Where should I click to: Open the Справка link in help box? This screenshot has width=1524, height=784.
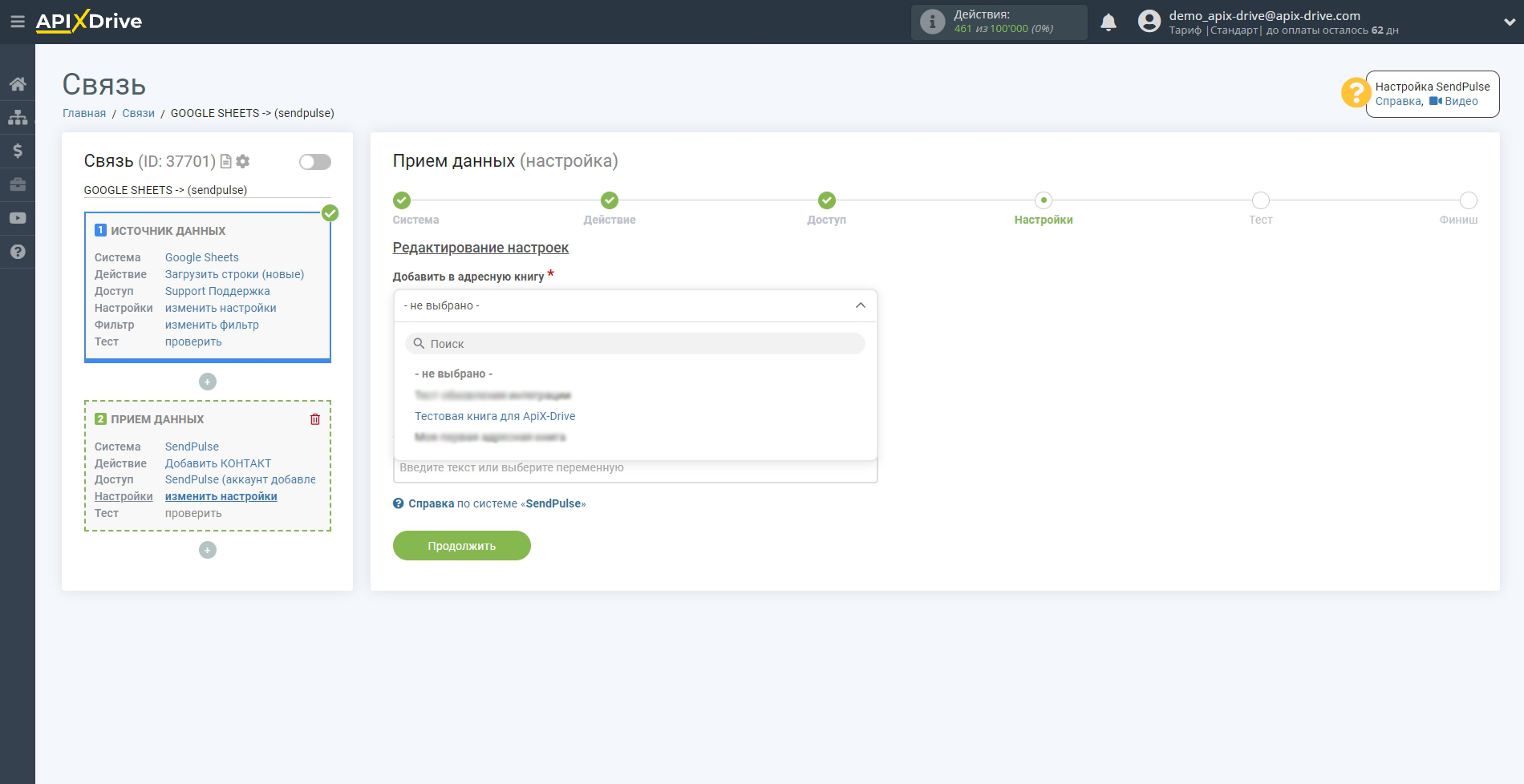[x=1398, y=101]
